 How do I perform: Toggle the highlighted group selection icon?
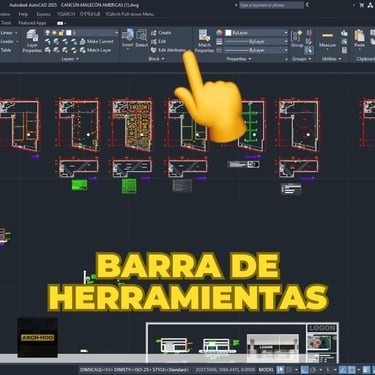pos(309,50)
